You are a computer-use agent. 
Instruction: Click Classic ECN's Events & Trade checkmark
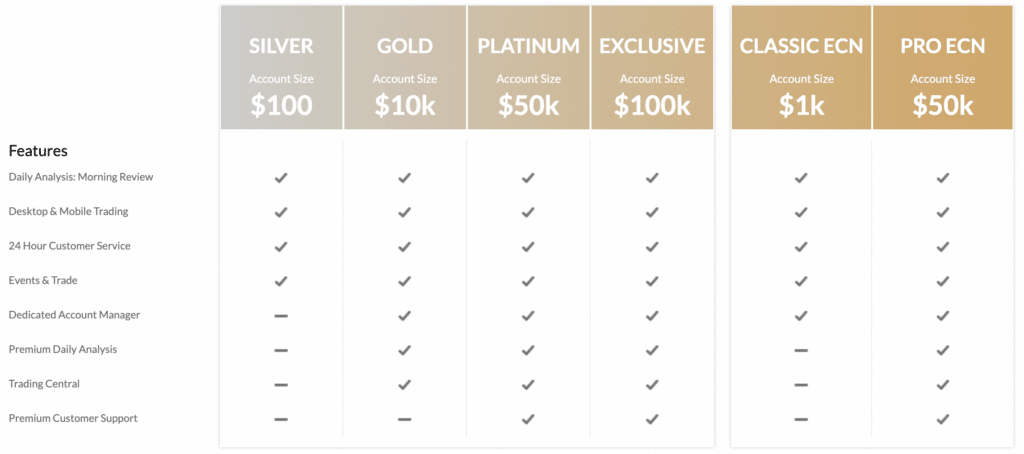[x=801, y=281]
